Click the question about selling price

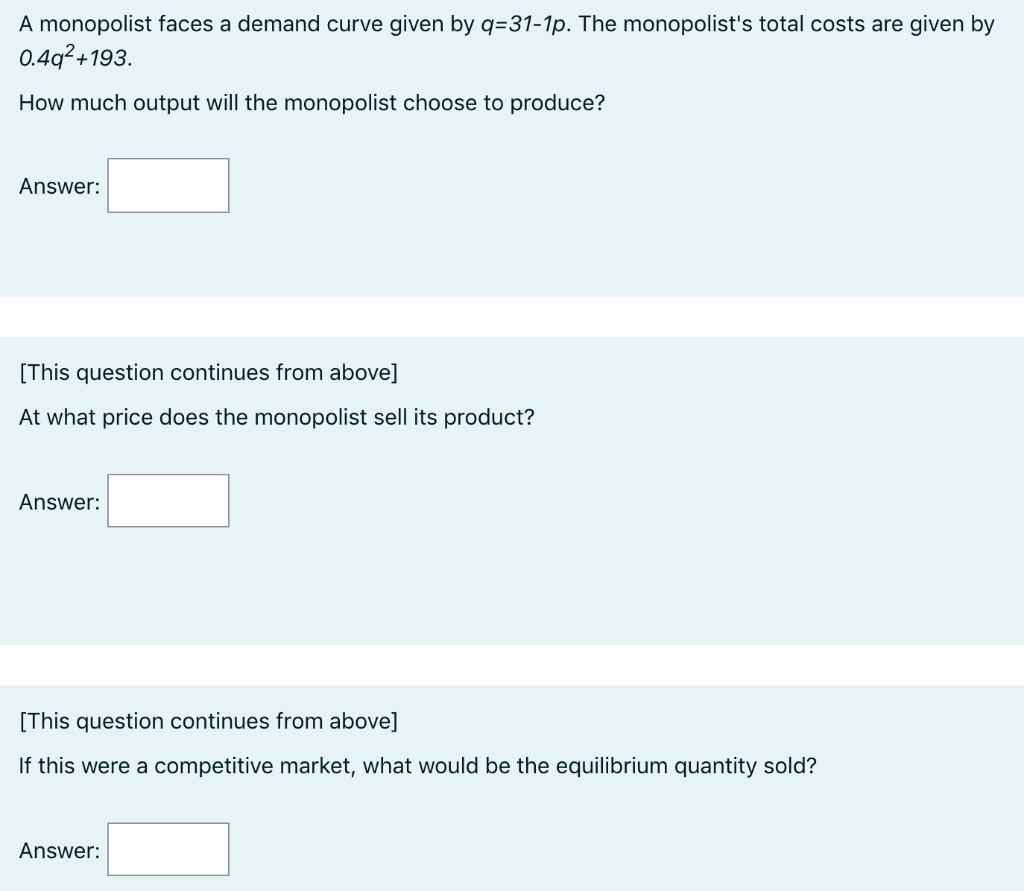click(x=275, y=417)
